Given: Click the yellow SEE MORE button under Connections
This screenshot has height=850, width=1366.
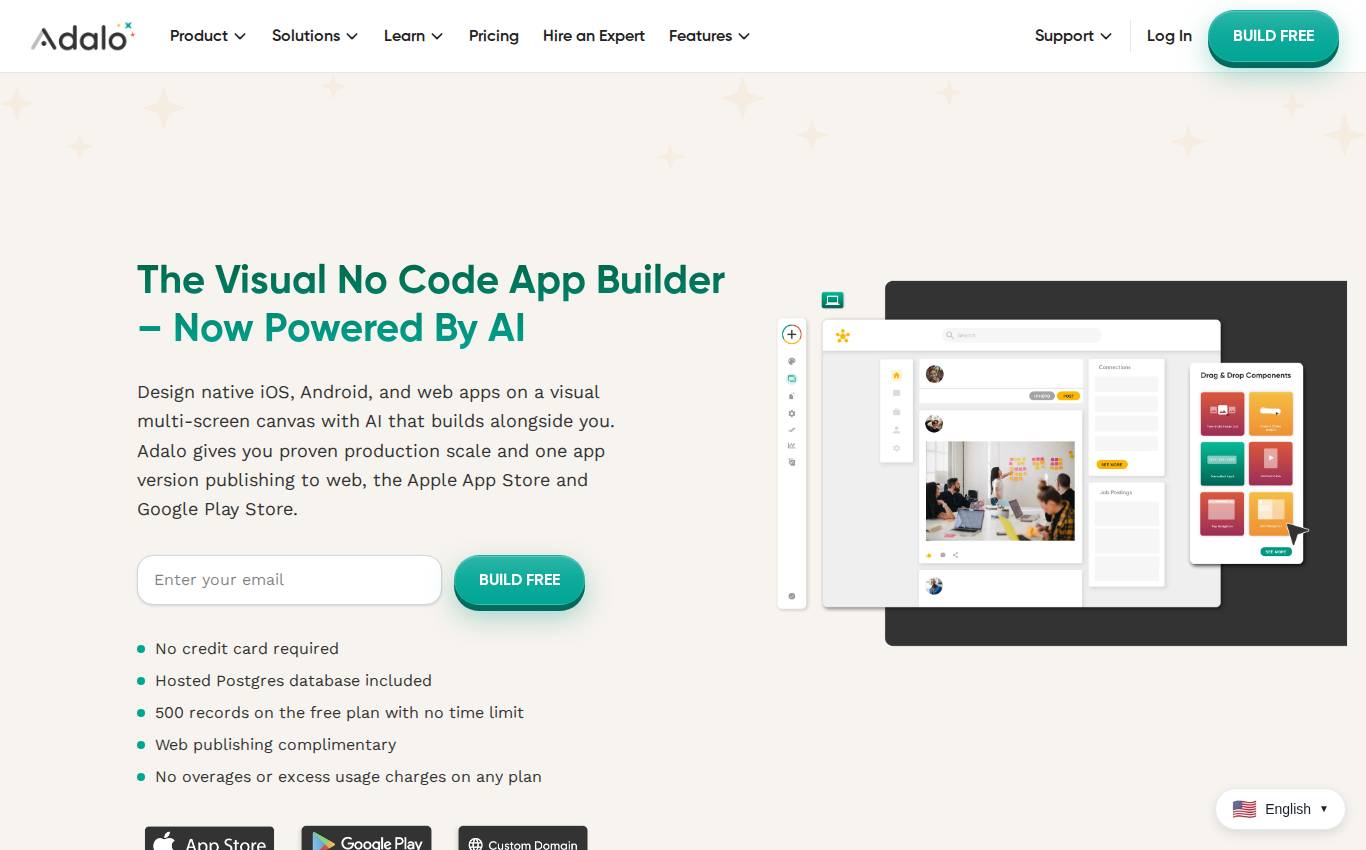Looking at the screenshot, I should coord(1111,465).
